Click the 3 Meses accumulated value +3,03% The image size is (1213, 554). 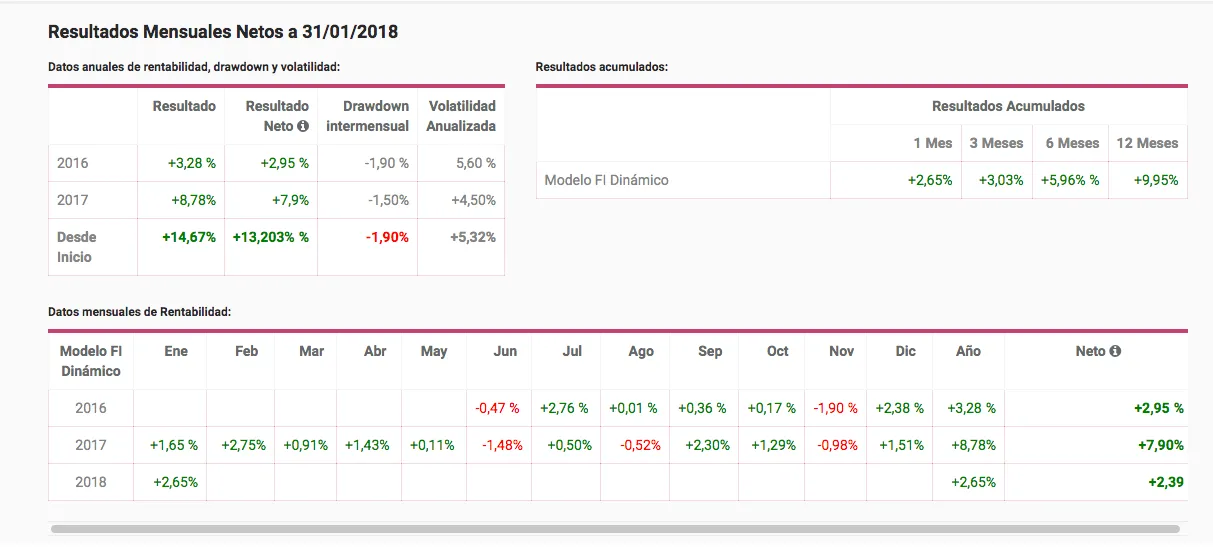point(995,181)
